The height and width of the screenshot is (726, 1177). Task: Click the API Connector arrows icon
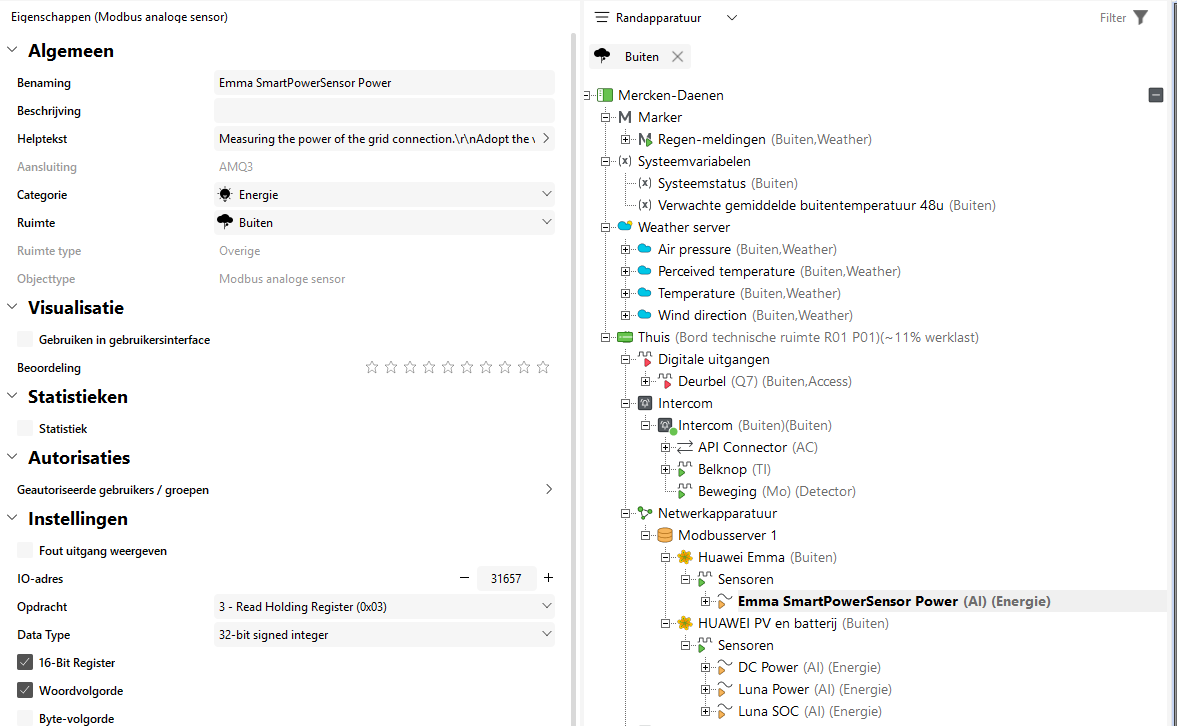[x=685, y=447]
